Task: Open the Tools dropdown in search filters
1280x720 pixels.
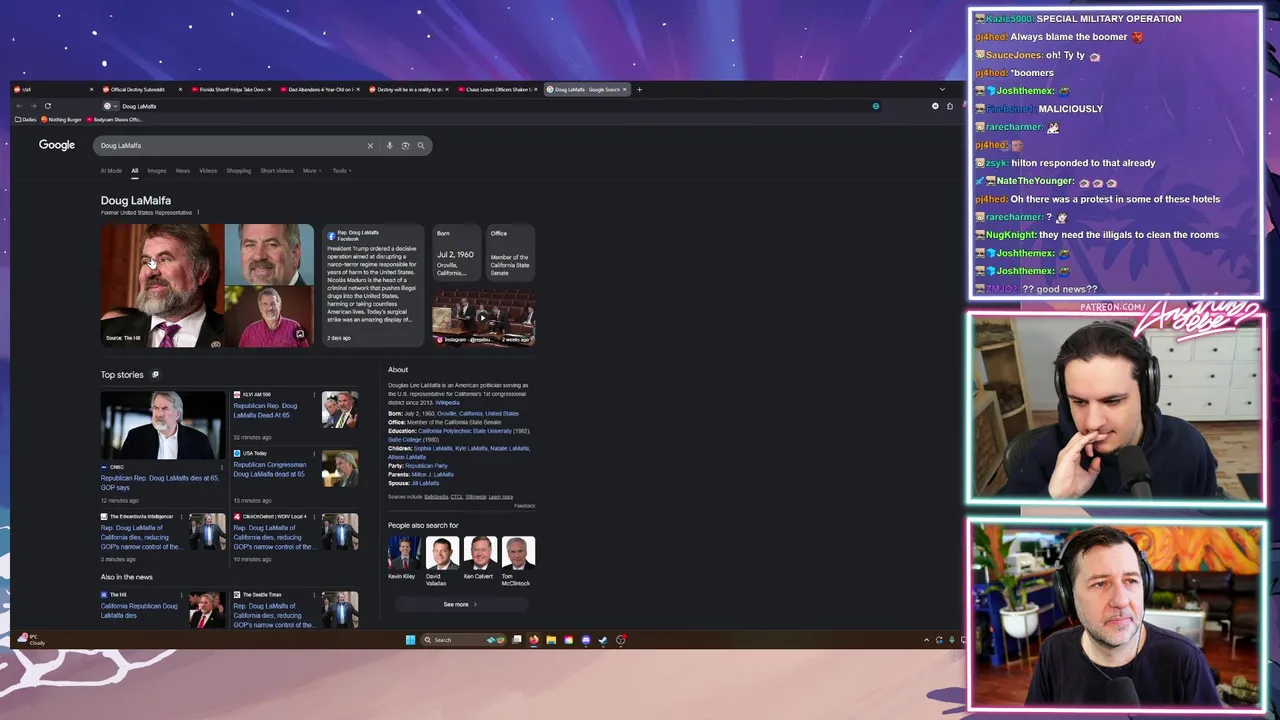Action: click(x=342, y=171)
